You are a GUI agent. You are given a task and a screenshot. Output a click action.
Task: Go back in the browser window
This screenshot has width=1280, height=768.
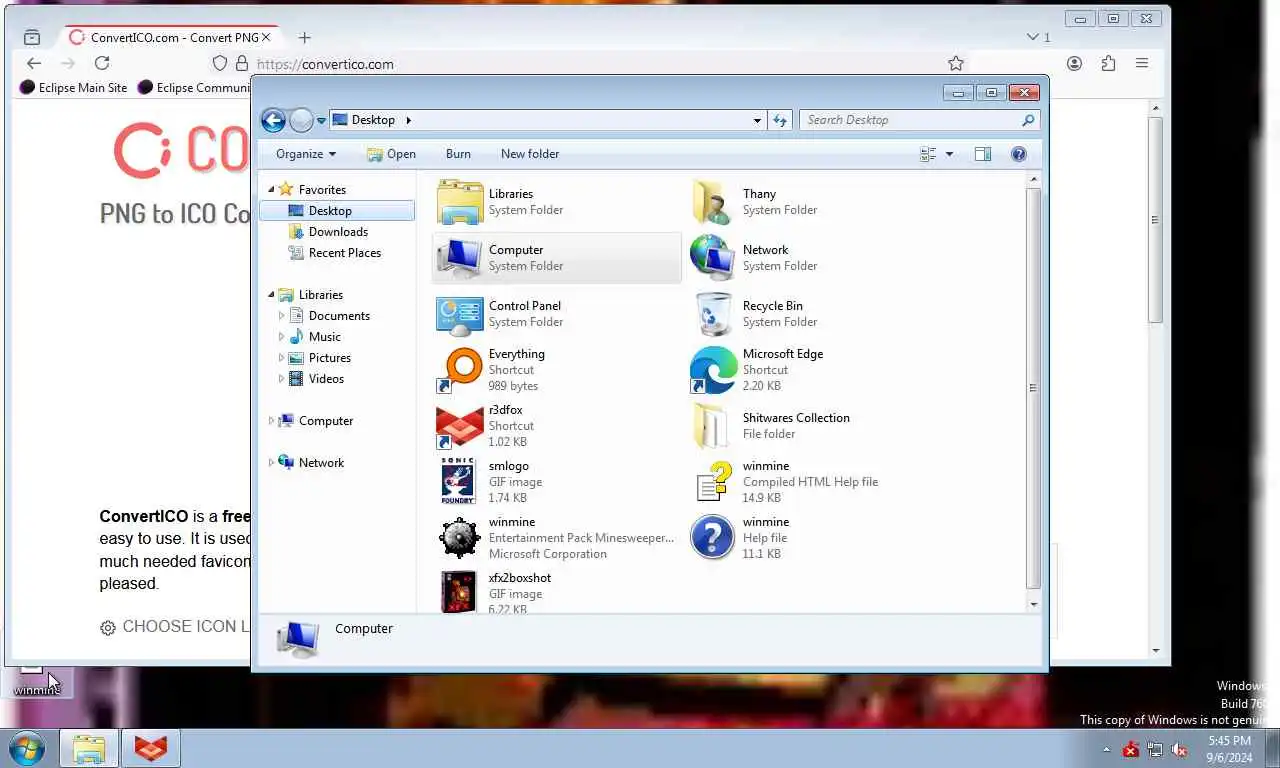click(x=34, y=63)
